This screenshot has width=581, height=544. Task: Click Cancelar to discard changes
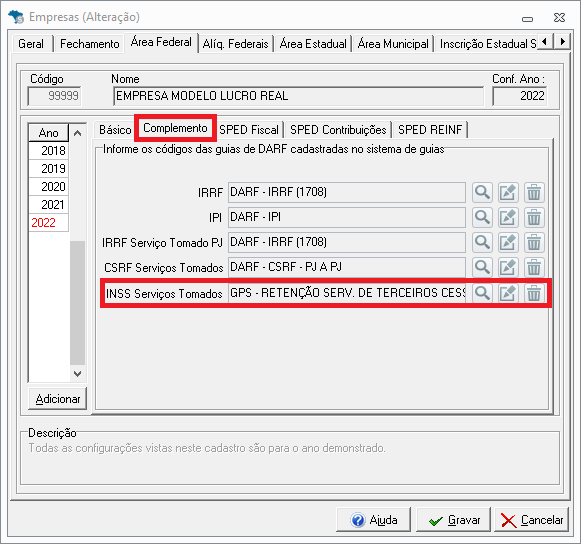531,520
